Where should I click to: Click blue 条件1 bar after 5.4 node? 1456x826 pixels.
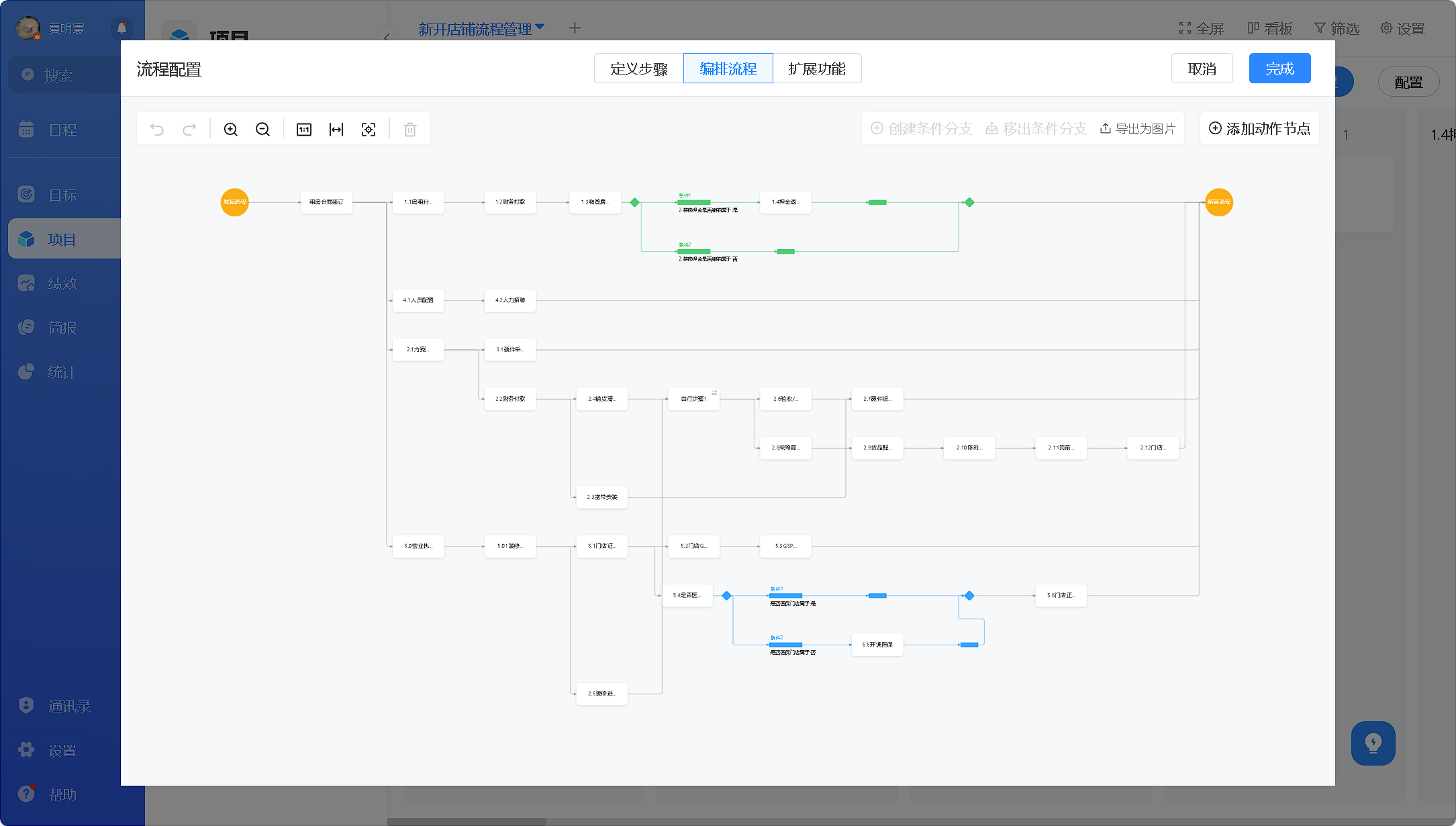[785, 596]
